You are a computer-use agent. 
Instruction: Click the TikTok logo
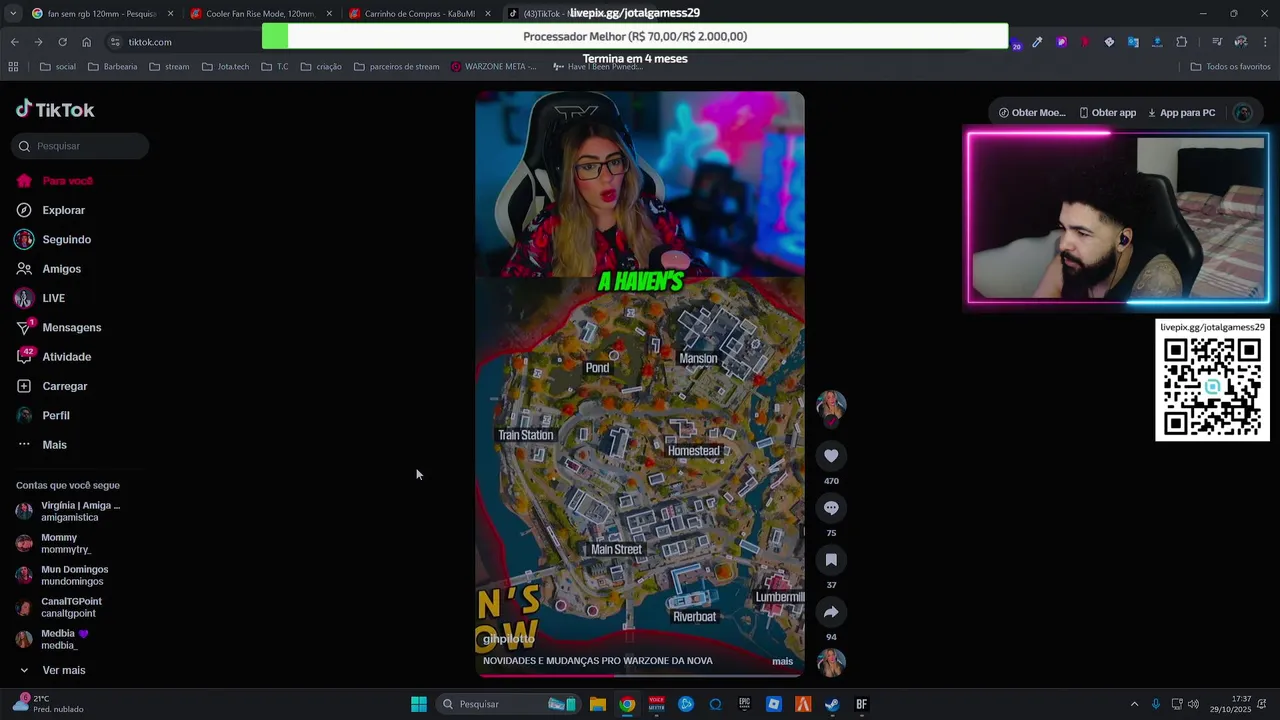click(55, 110)
